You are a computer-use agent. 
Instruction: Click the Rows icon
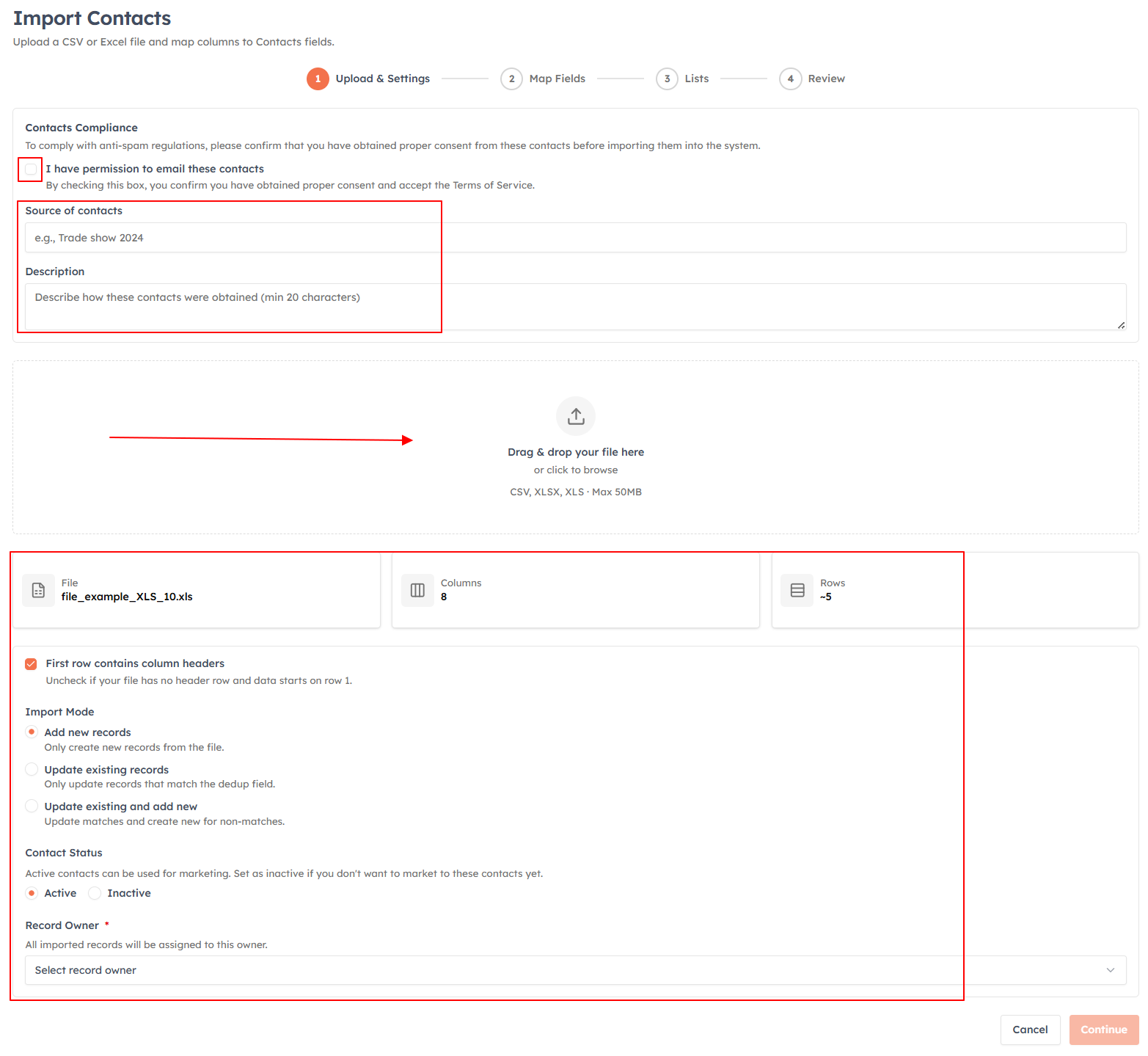(x=797, y=590)
